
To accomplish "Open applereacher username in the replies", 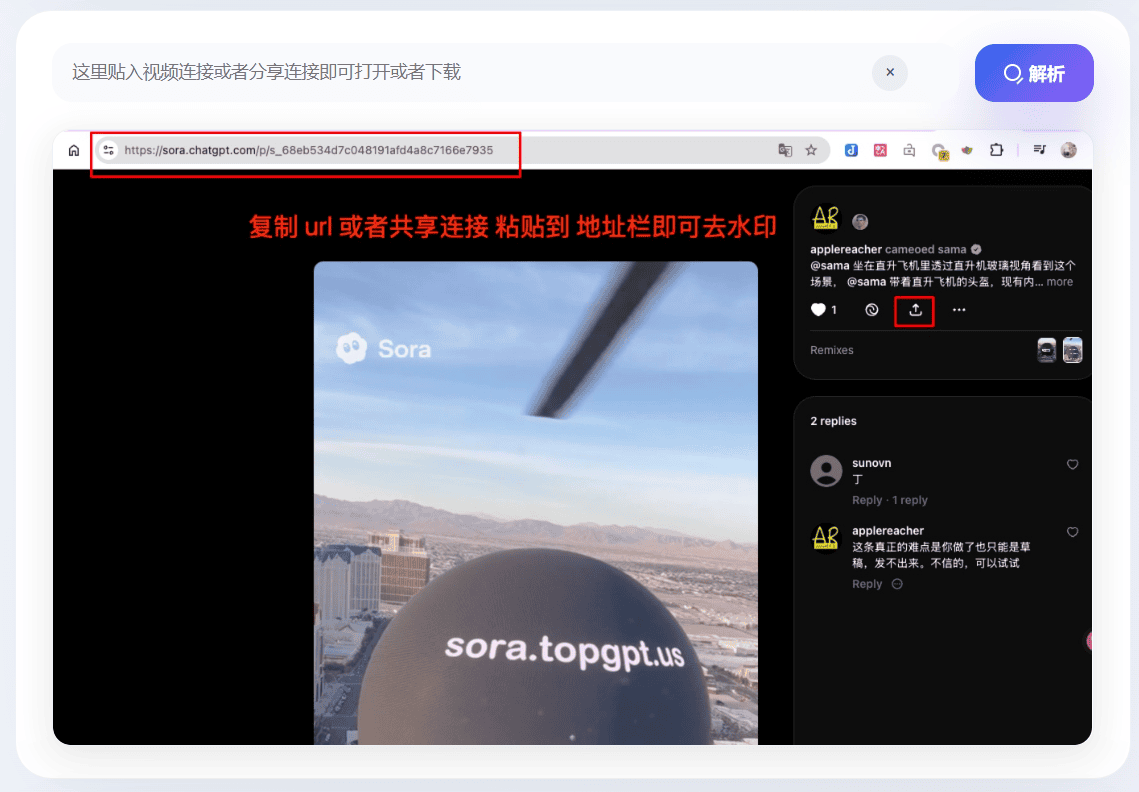I will tap(888, 530).
